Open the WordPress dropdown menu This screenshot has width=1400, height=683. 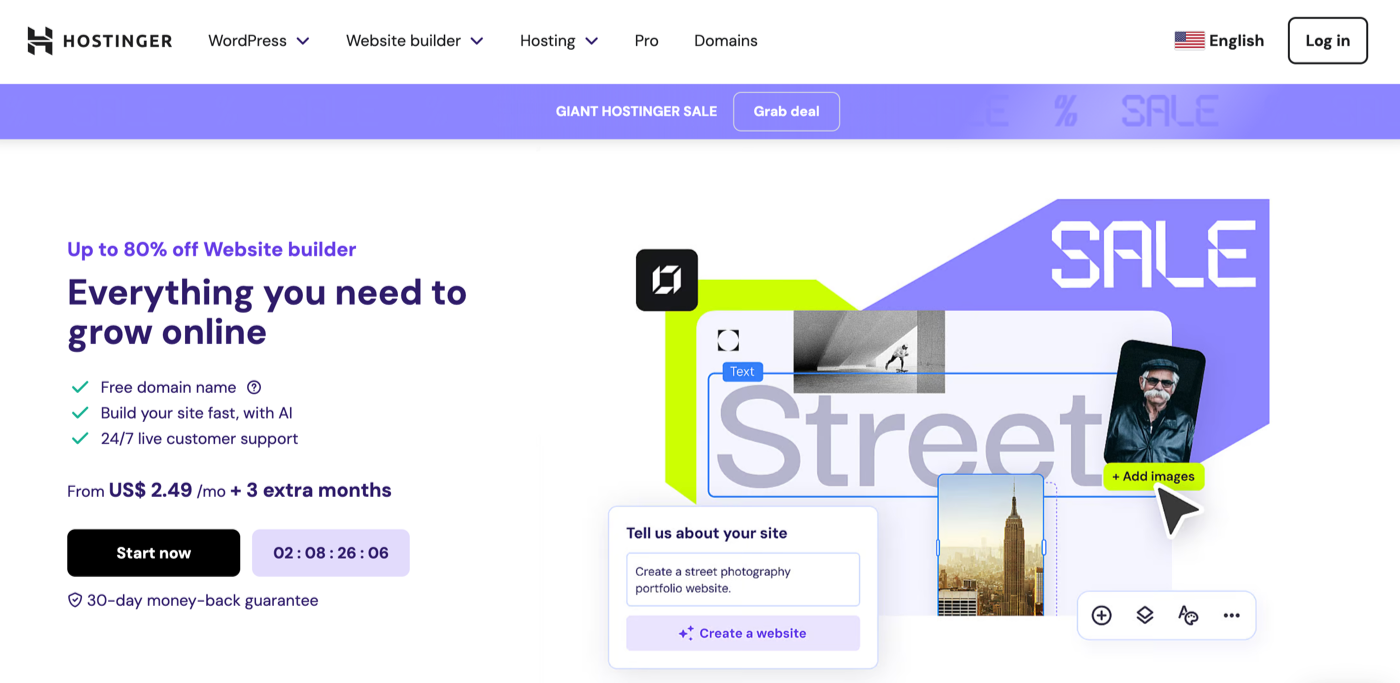(259, 41)
